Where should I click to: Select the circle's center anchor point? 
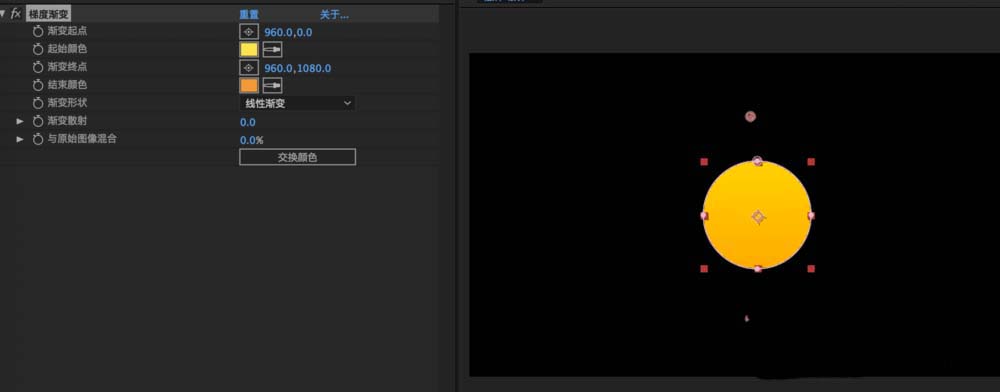[758, 217]
